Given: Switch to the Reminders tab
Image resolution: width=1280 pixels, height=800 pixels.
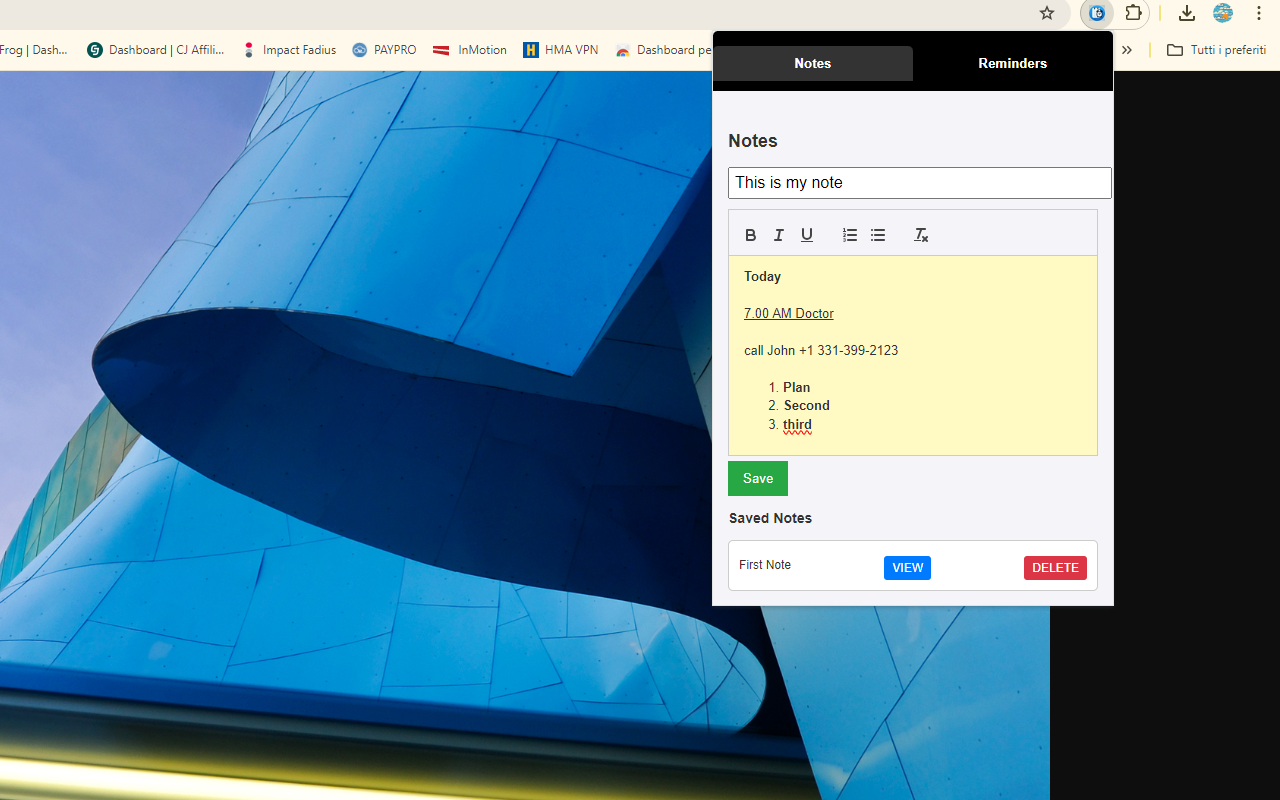Looking at the screenshot, I should click(x=1012, y=63).
